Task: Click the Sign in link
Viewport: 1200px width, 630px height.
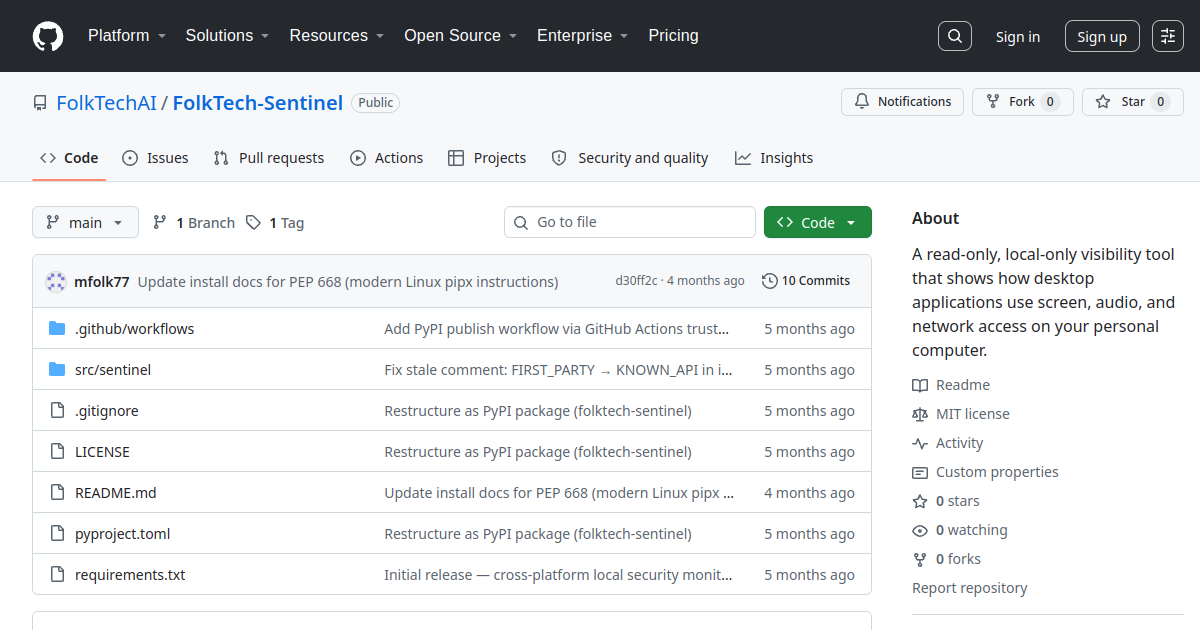Action: coord(1018,37)
